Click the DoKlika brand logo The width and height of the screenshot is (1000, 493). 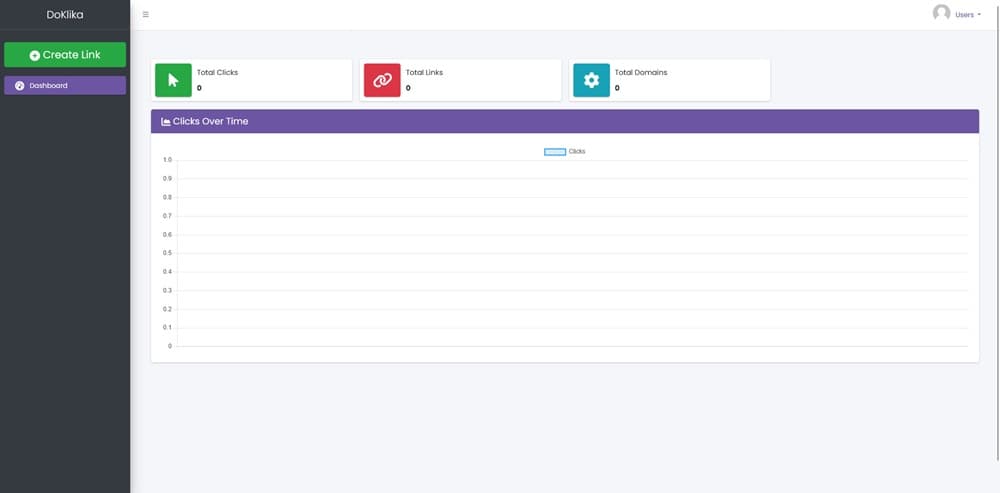(x=65, y=15)
